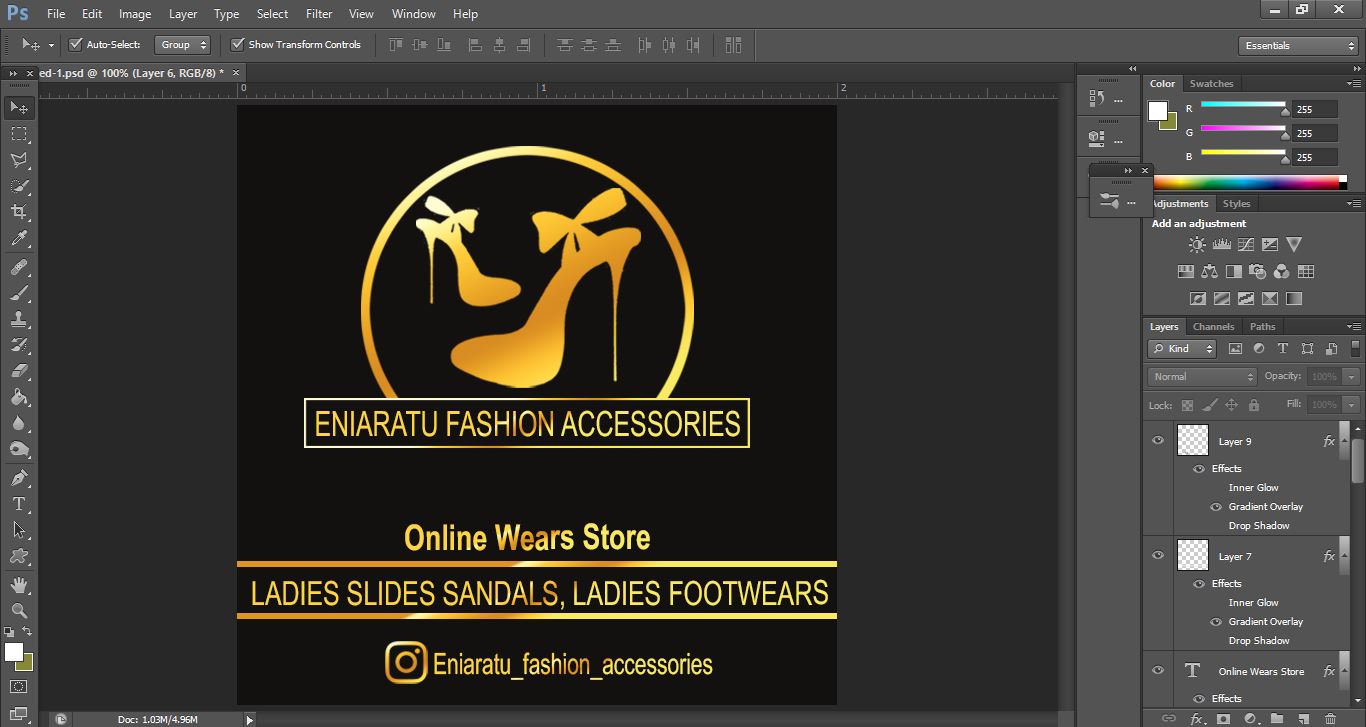Add a Levels adjustment
This screenshot has width=1366, height=727.
(1221, 244)
